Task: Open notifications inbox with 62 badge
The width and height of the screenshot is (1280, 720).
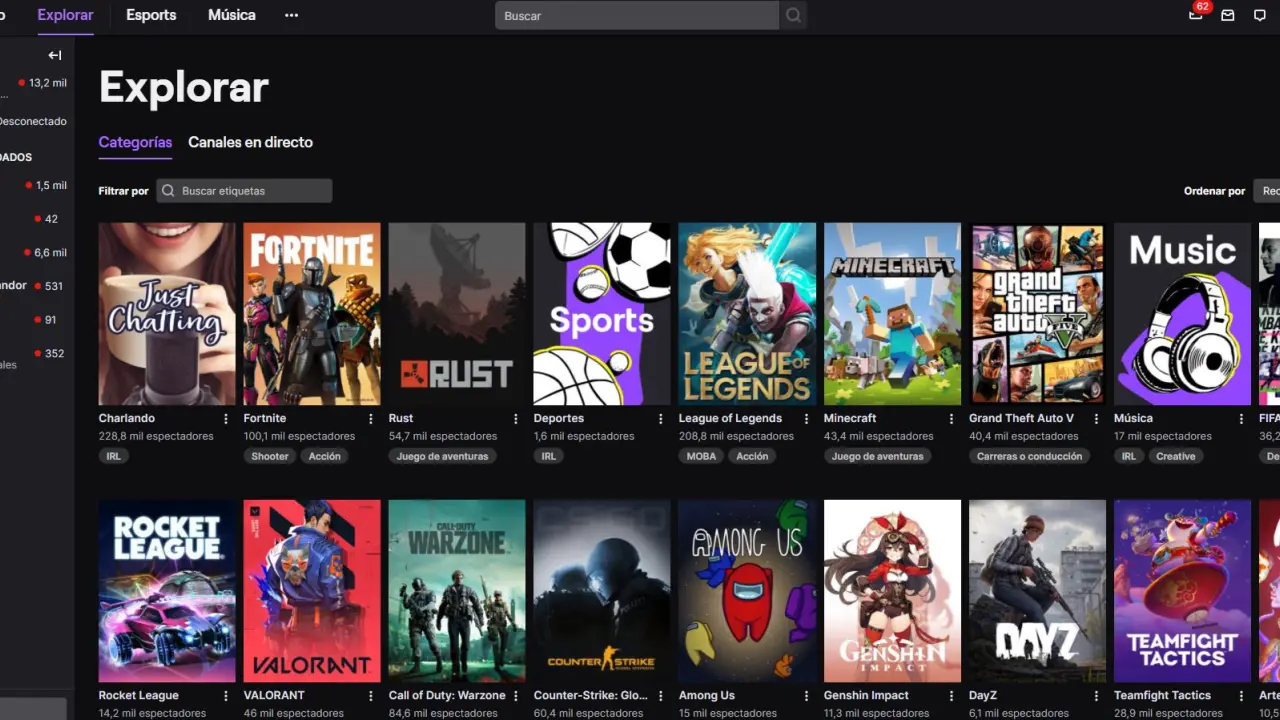Action: (1196, 15)
